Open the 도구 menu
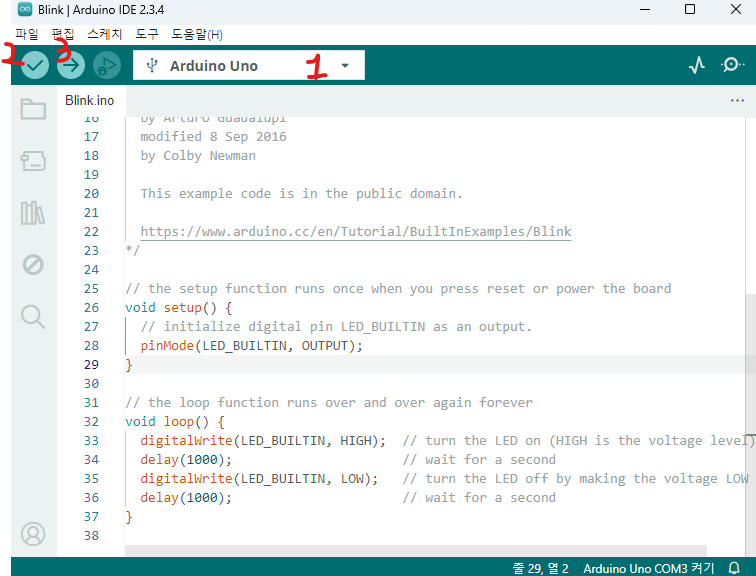The height and width of the screenshot is (576, 756). point(147,34)
